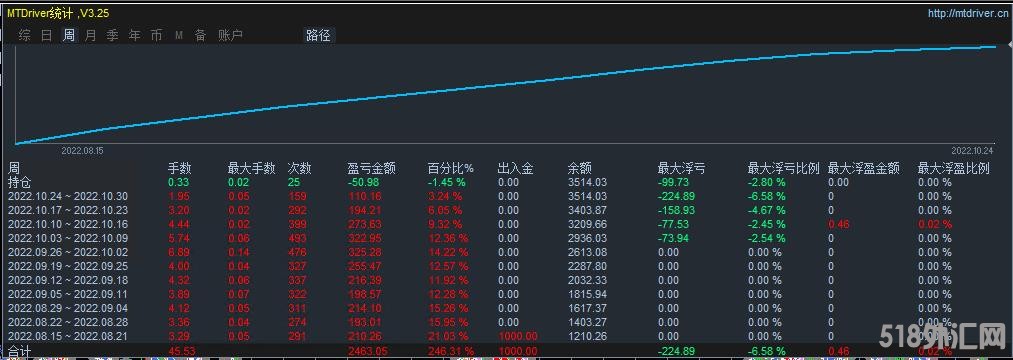Open the 备 notes tab

(201, 36)
